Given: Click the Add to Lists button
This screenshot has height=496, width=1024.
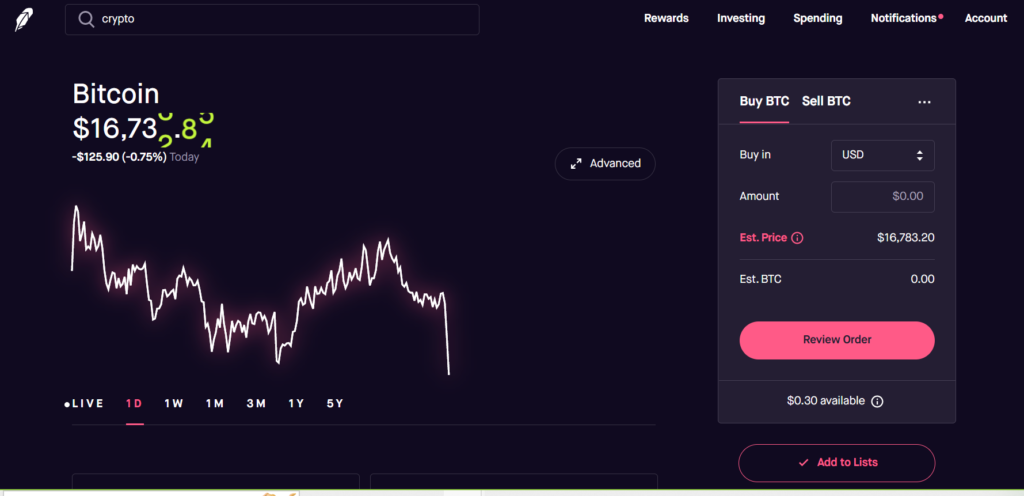Looking at the screenshot, I should [837, 463].
